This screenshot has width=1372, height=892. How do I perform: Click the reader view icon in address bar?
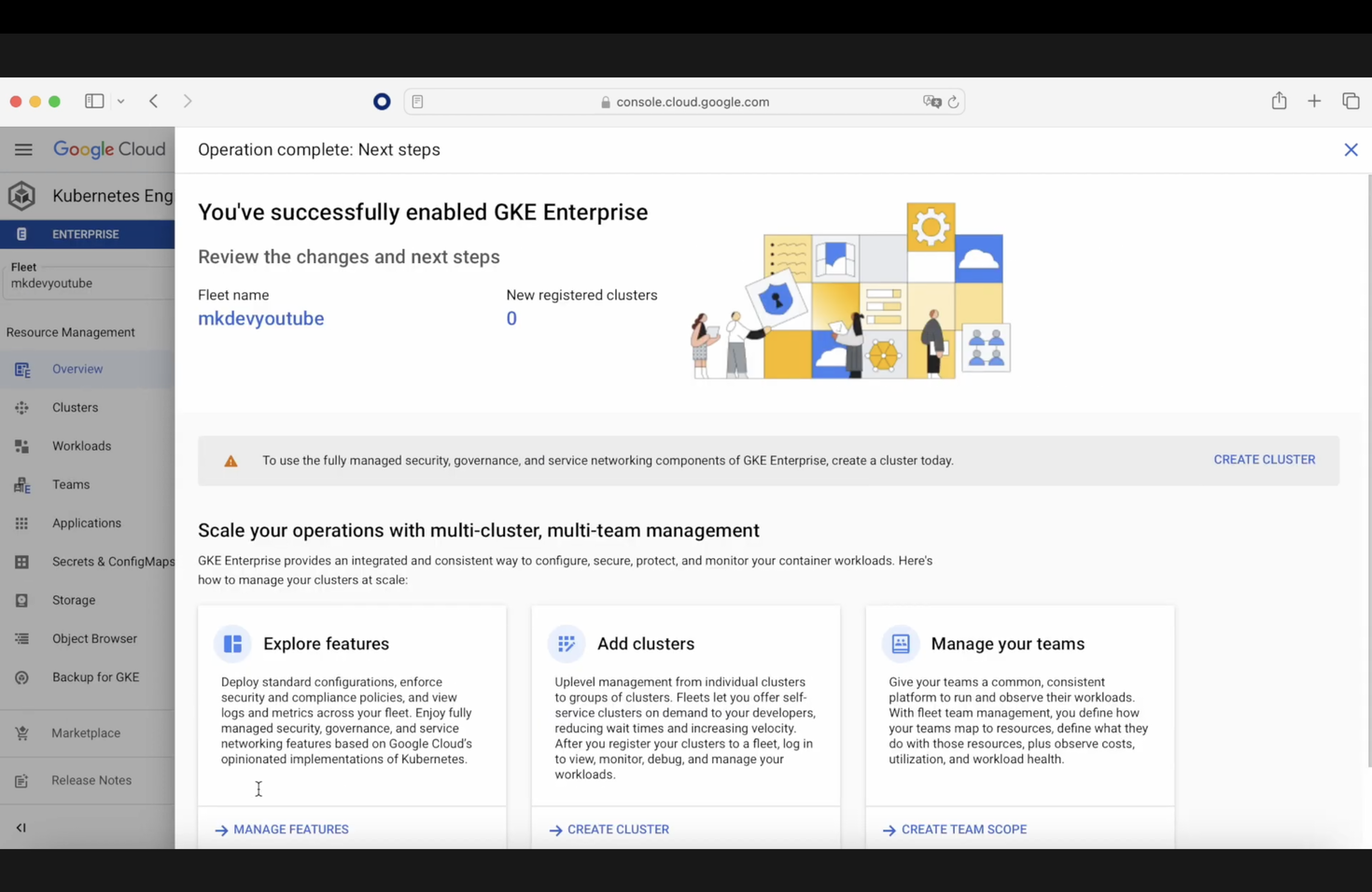coord(418,102)
